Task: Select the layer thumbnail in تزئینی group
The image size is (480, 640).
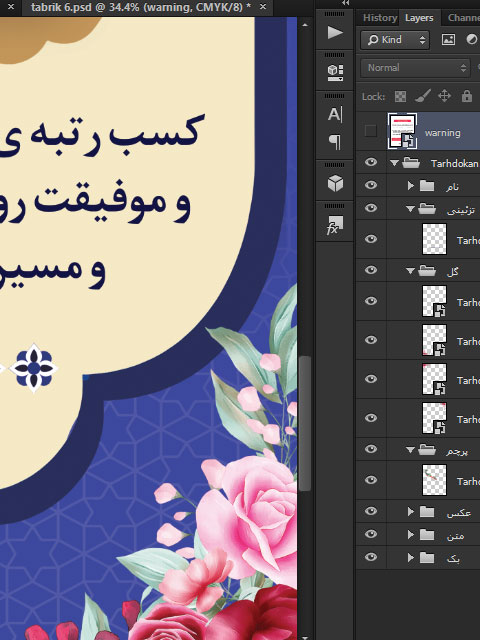Action: pyautogui.click(x=434, y=239)
